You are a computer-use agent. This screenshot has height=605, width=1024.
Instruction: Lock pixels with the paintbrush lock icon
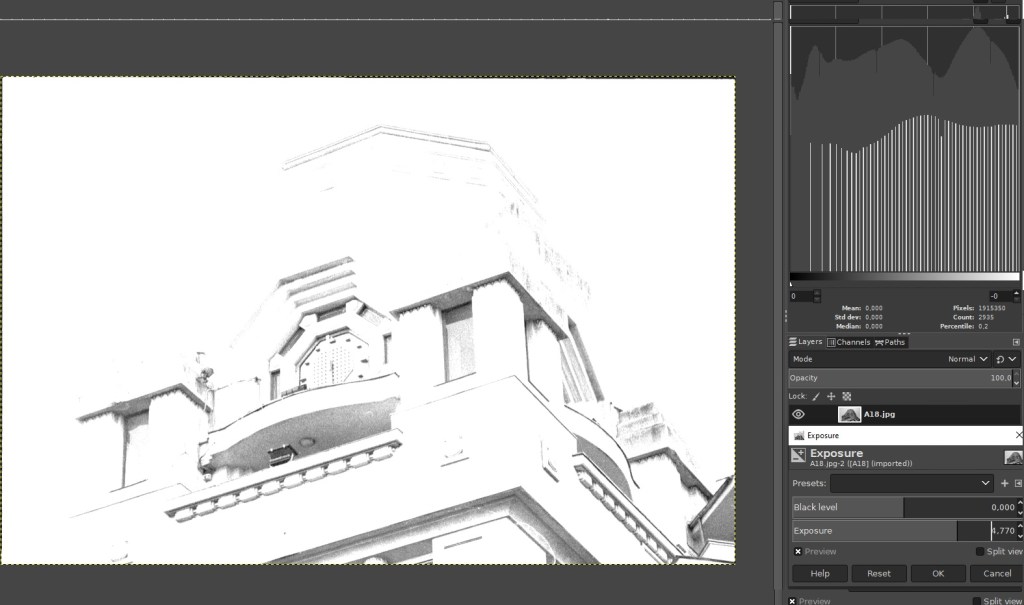816,397
